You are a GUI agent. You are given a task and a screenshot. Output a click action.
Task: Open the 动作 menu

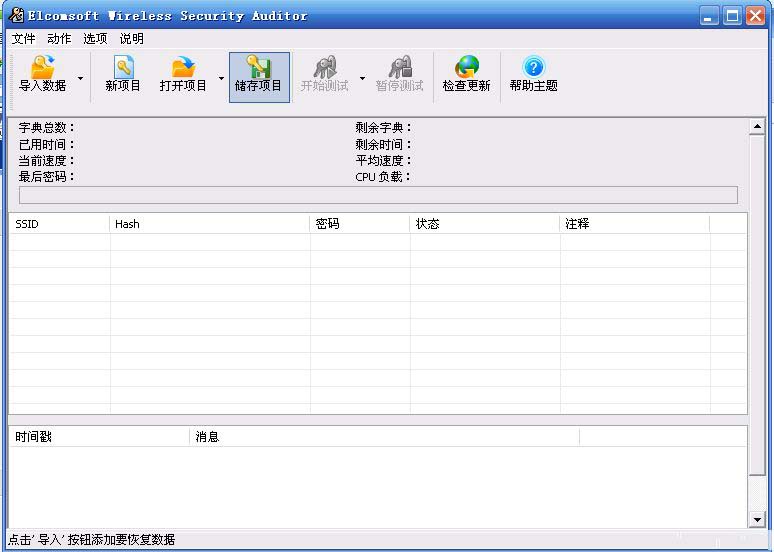59,39
